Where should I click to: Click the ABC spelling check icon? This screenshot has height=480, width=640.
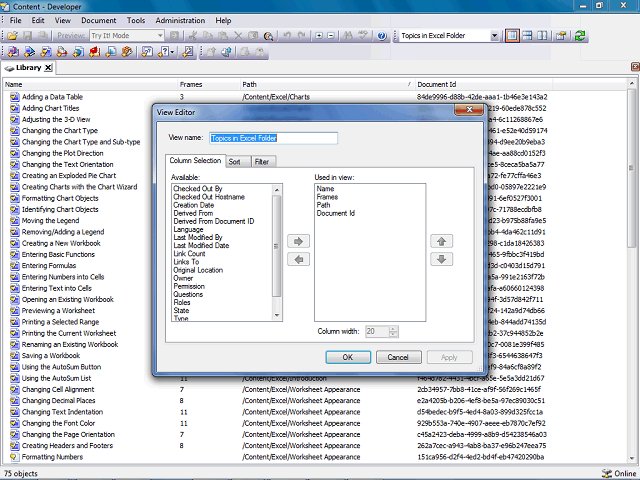[x=362, y=36]
